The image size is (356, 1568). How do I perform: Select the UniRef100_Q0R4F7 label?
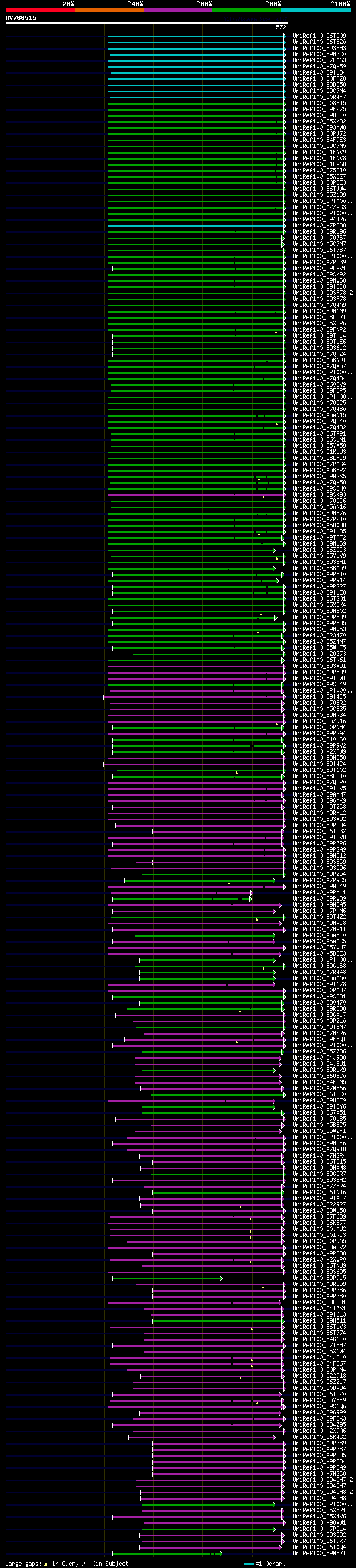[319, 97]
